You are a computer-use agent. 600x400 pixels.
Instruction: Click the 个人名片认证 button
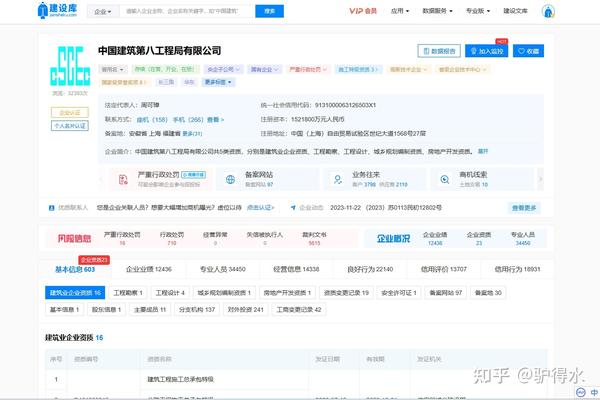pos(70,126)
